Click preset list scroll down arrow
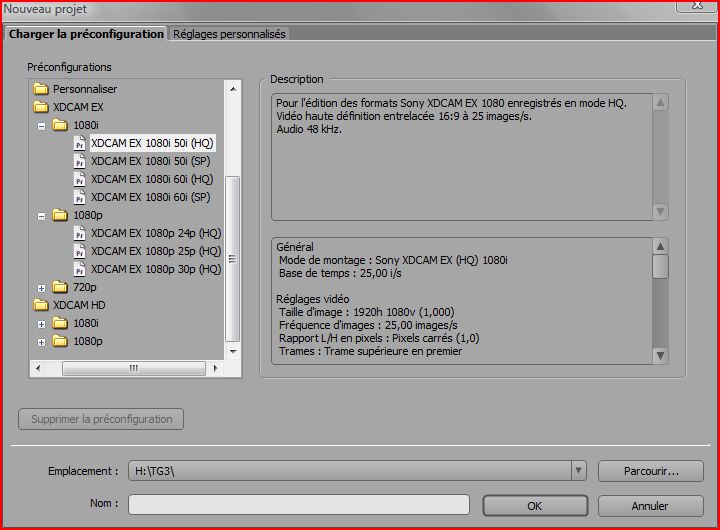Viewport: 720px width, 530px height. (233, 351)
